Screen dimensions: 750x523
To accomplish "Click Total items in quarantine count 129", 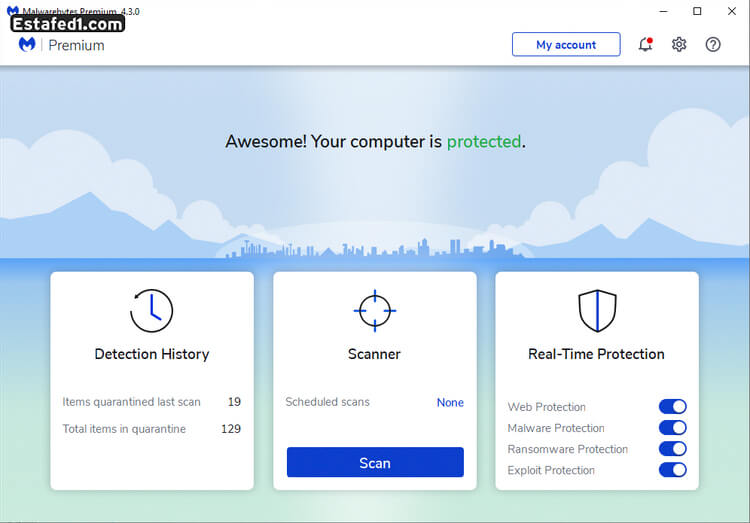I will pyautogui.click(x=231, y=429).
